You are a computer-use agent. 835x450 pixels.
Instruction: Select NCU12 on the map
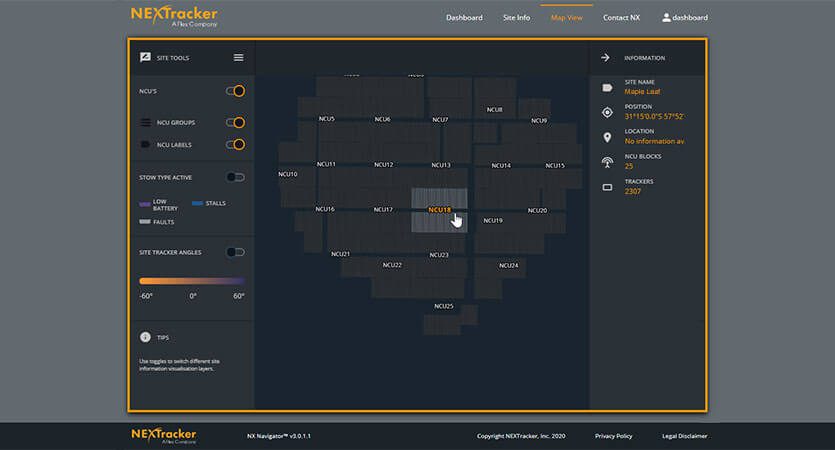383,165
